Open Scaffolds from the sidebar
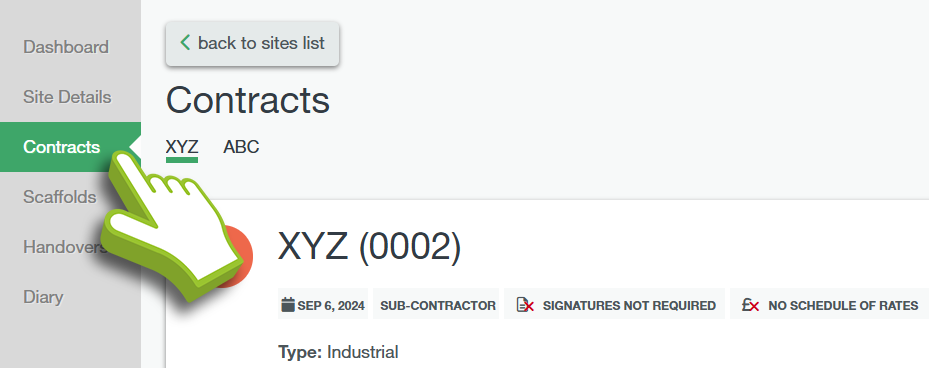The image size is (929, 368). pos(60,197)
